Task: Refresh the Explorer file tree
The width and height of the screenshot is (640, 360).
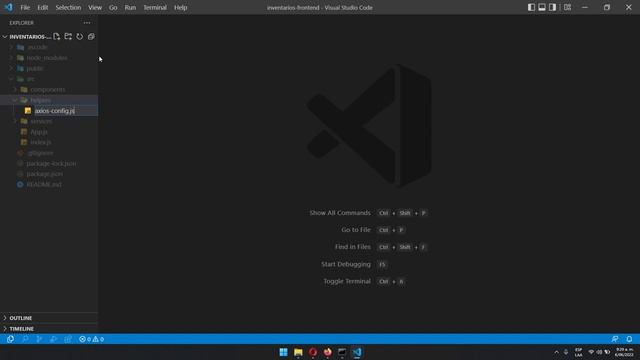Action: click(x=80, y=37)
